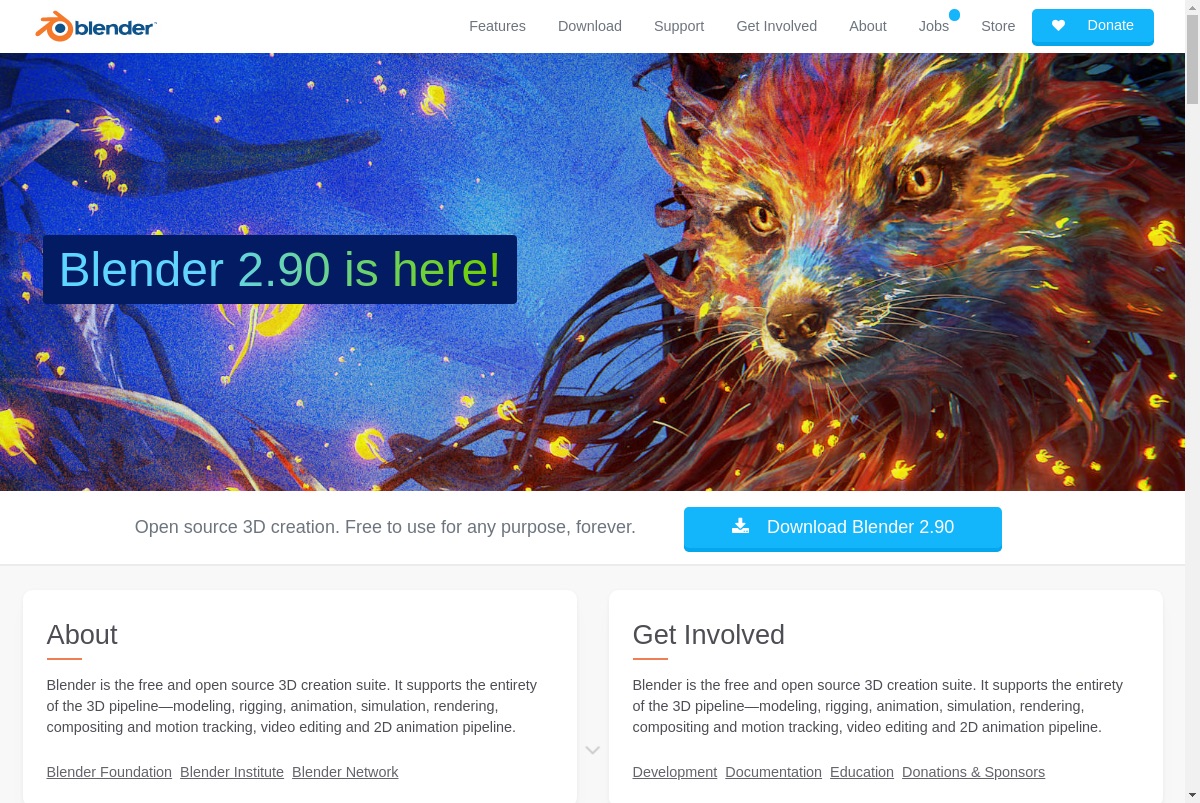This screenshot has width=1200, height=803.
Task: Open the Blender Network link
Action: click(345, 772)
